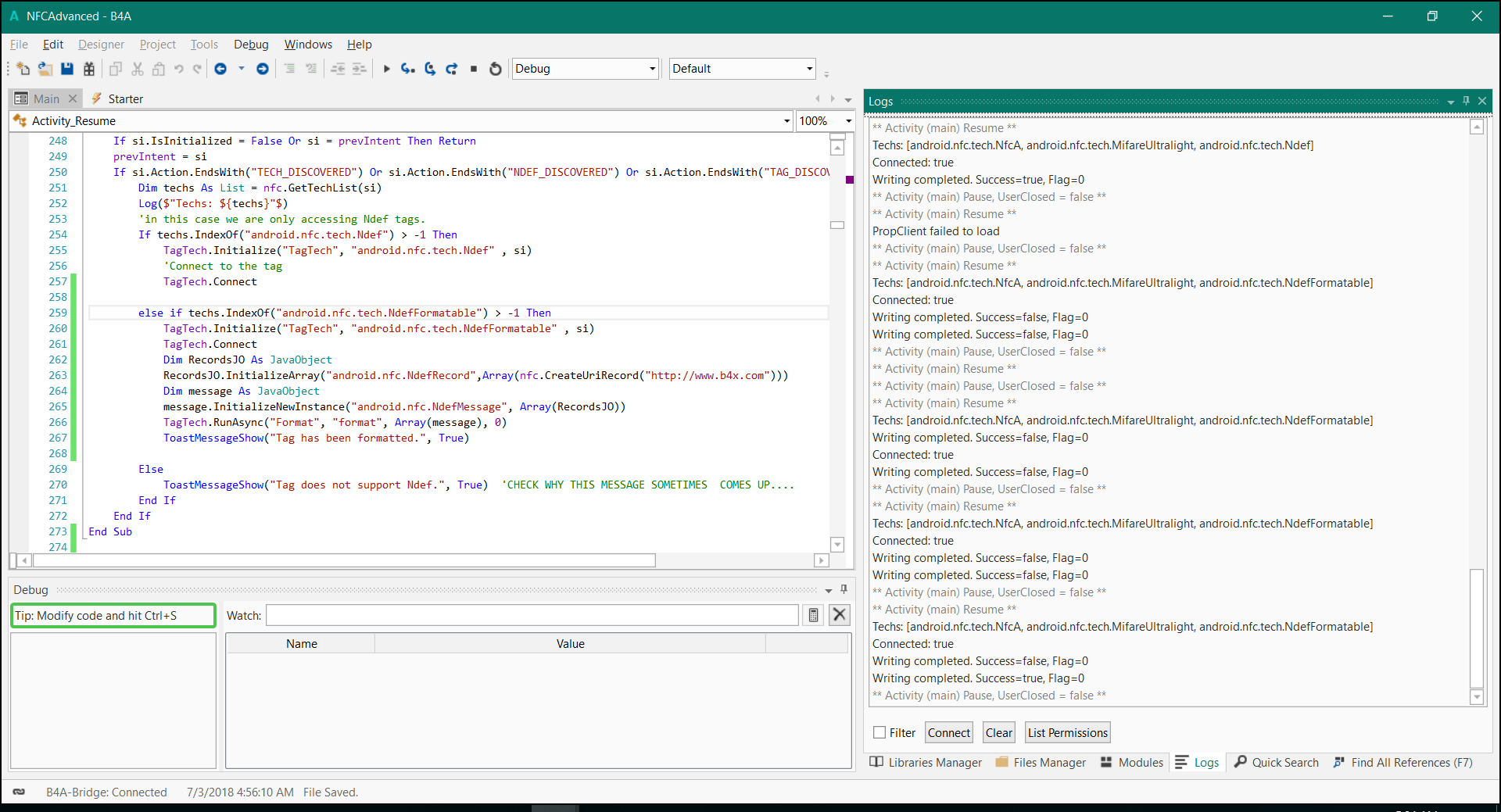Viewport: 1501px width, 812px height.
Task: Open the Designer menu
Action: coord(100,45)
